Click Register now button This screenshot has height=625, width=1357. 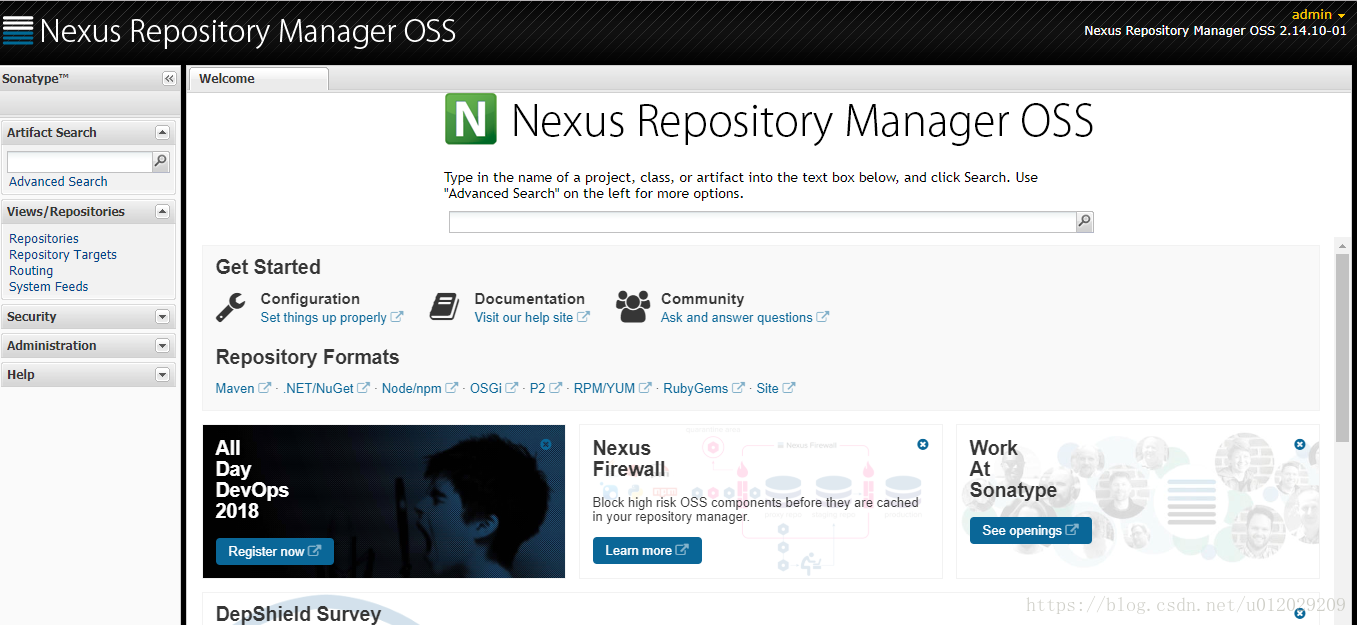click(x=275, y=551)
